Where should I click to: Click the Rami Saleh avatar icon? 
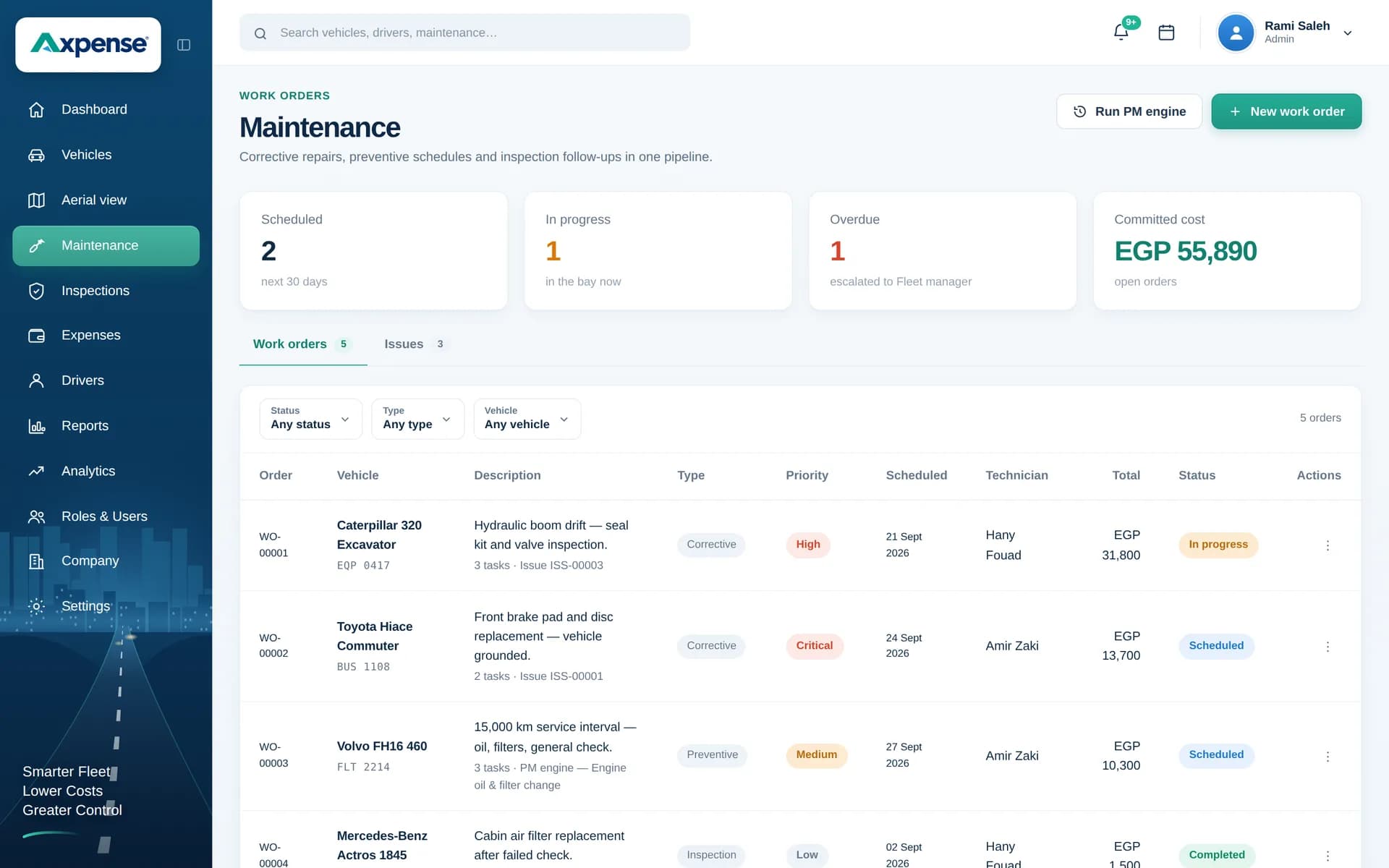[x=1236, y=33]
